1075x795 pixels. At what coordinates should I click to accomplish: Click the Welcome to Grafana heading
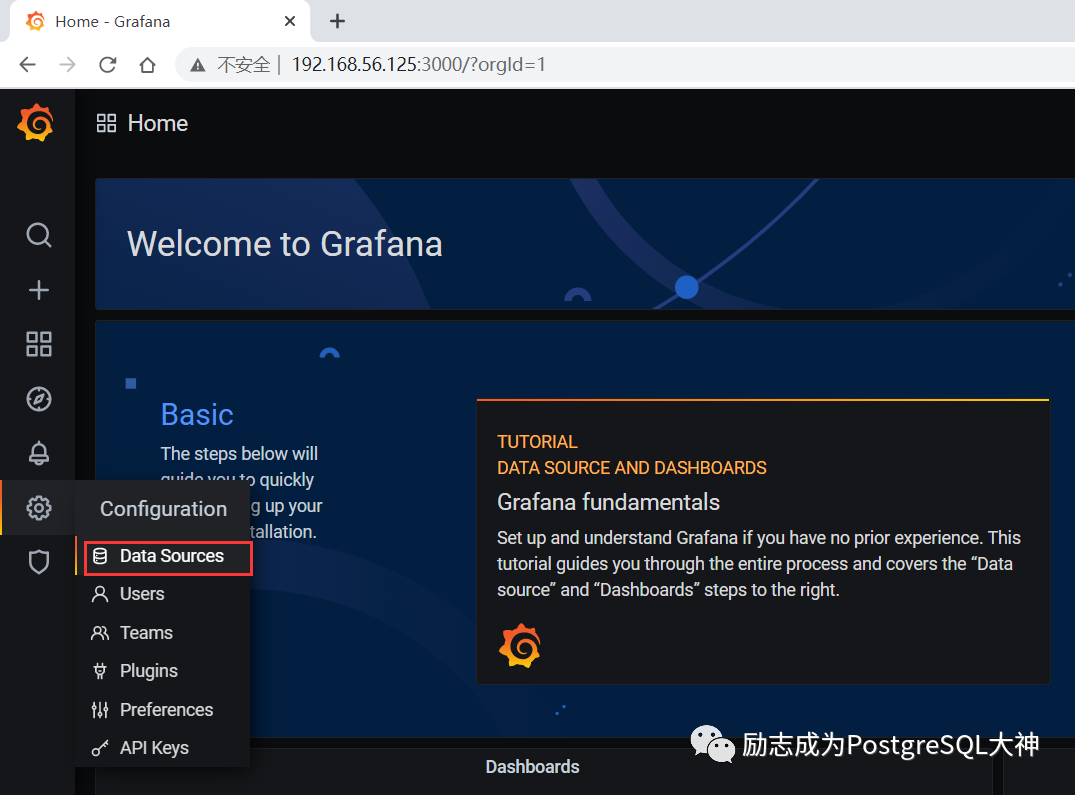coord(285,244)
